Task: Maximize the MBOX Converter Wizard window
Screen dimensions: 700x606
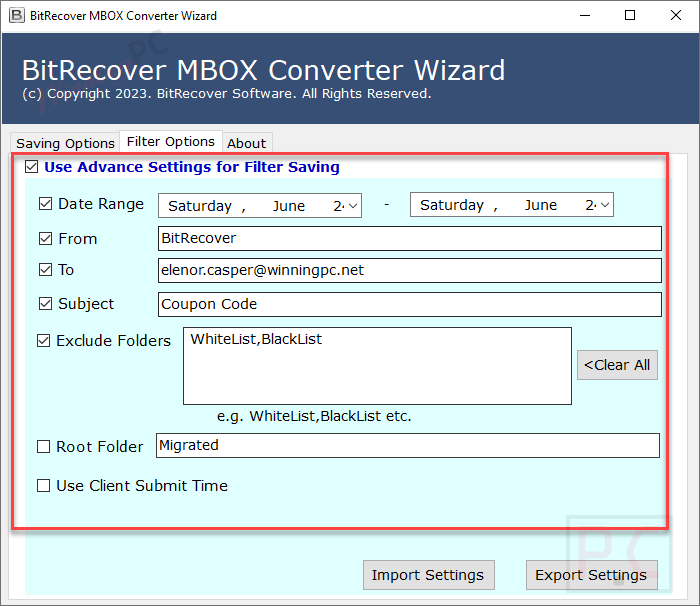Action: pyautogui.click(x=630, y=16)
